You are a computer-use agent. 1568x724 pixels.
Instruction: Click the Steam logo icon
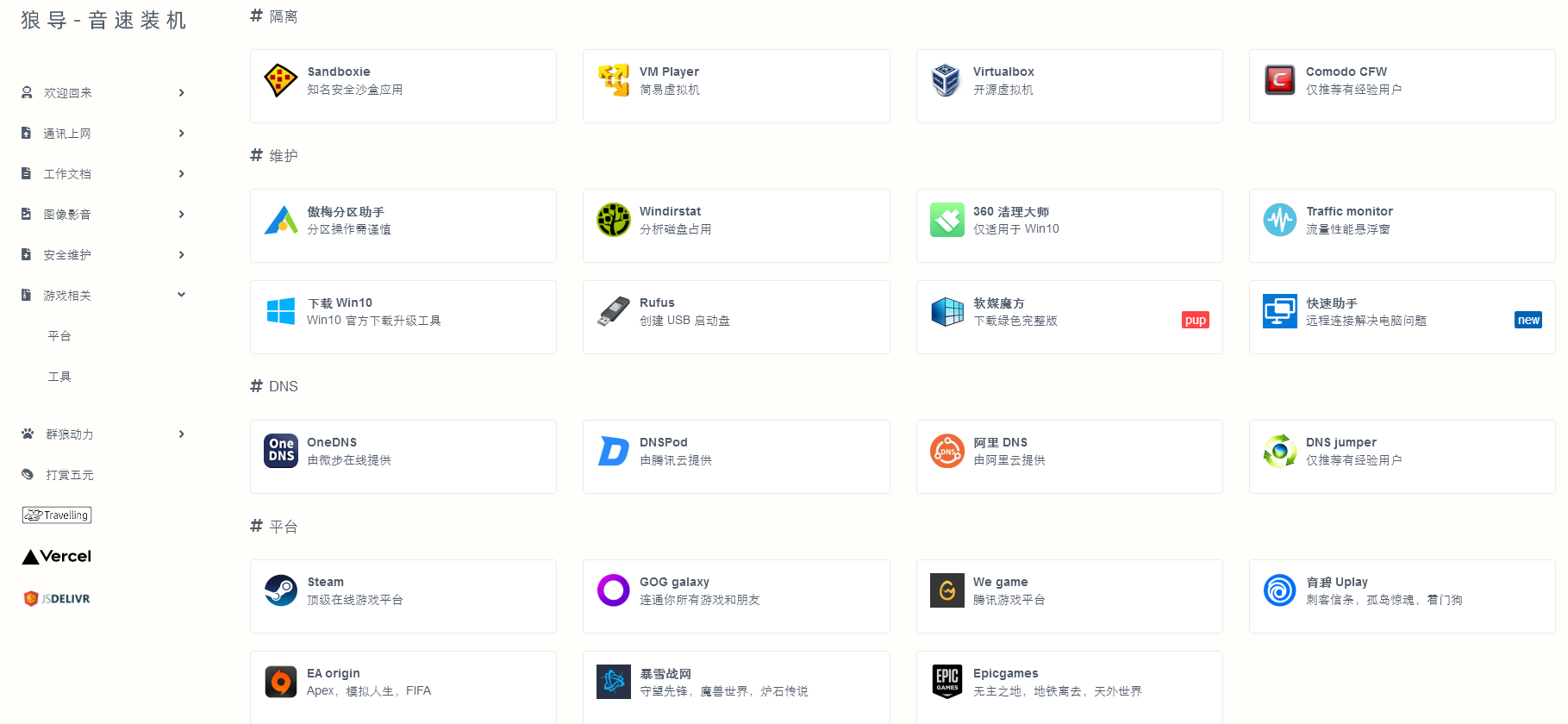[280, 590]
